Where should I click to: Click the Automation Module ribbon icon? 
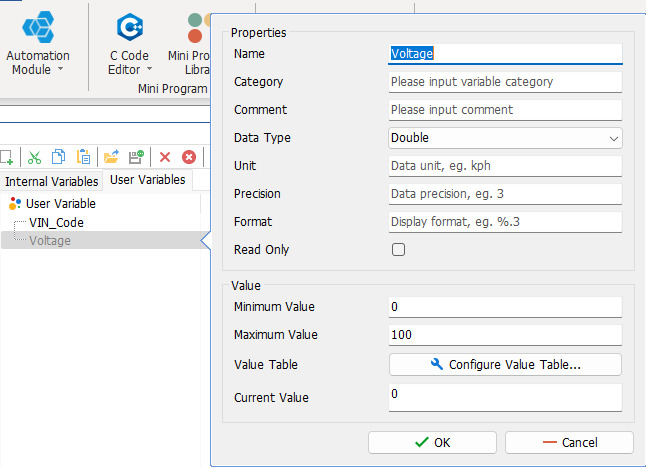point(38,27)
